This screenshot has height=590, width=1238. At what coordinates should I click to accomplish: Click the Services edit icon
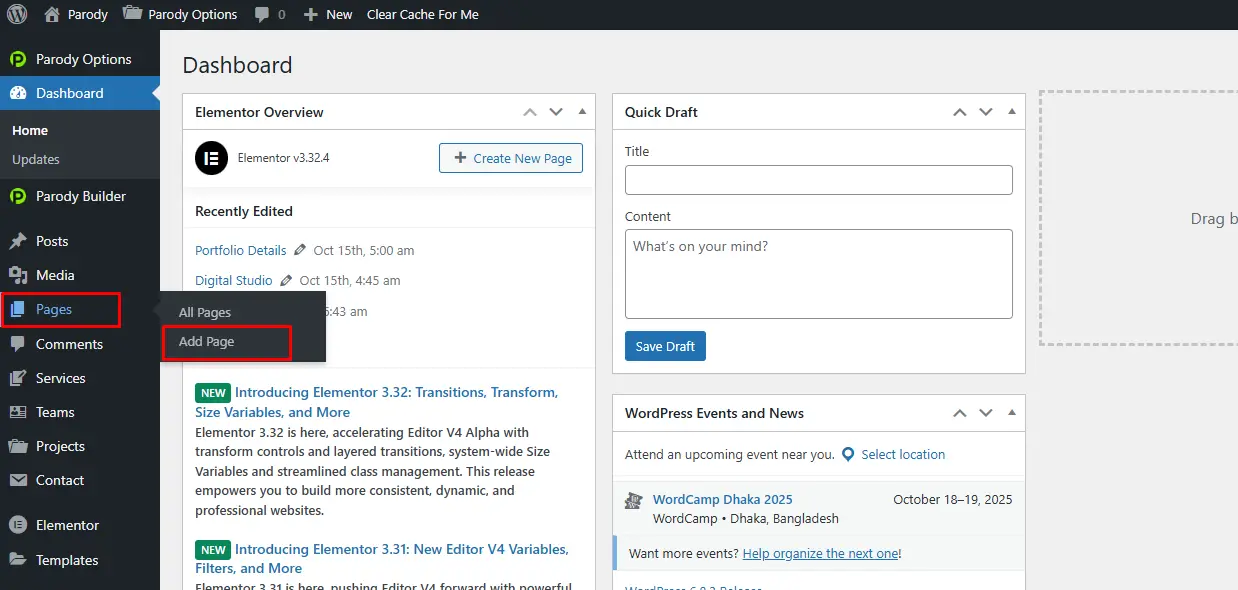[x=18, y=378]
